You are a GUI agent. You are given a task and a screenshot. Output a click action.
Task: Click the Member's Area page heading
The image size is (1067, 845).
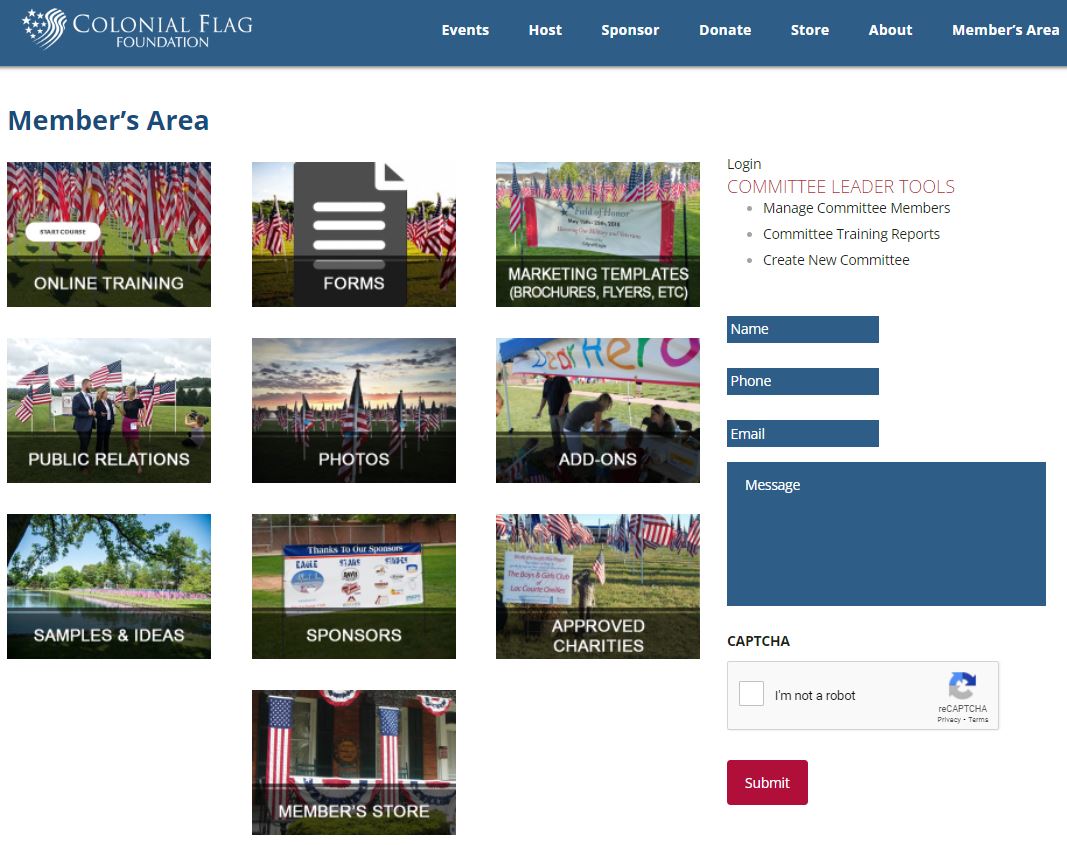pos(108,120)
